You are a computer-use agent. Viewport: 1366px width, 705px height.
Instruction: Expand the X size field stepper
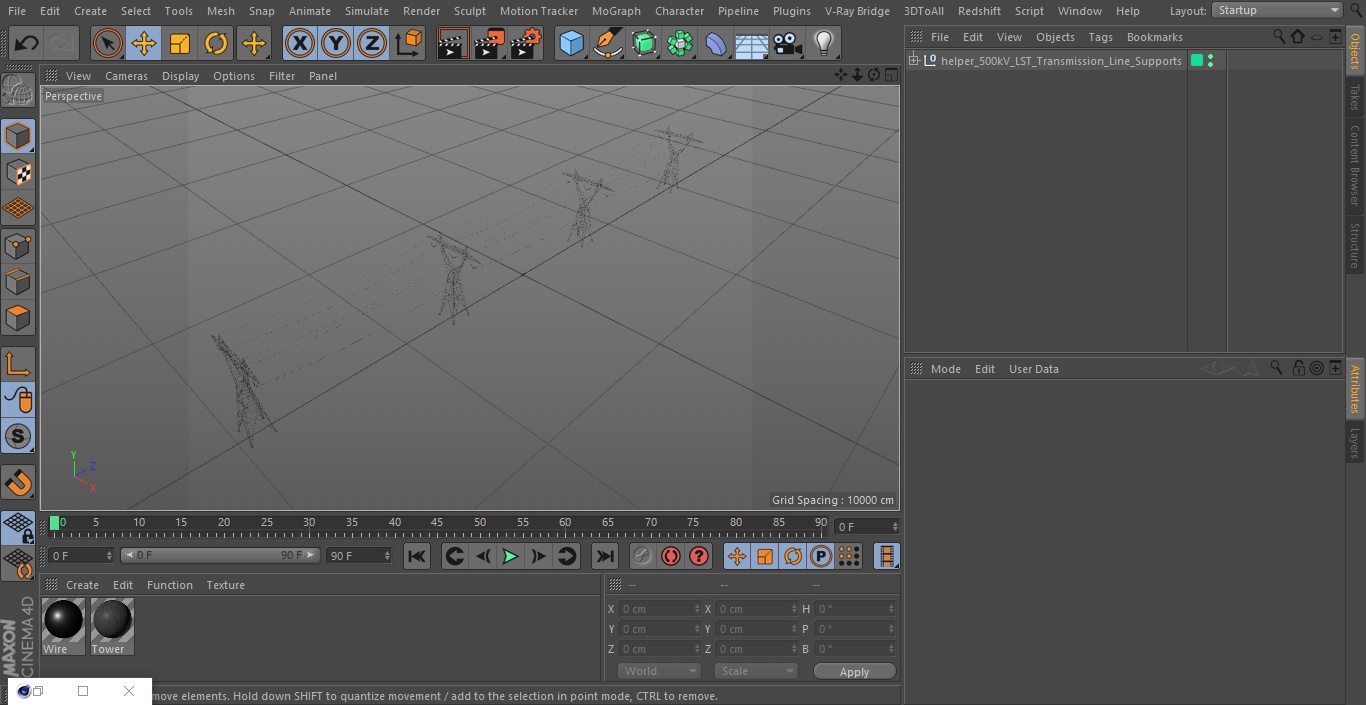[x=794, y=609]
